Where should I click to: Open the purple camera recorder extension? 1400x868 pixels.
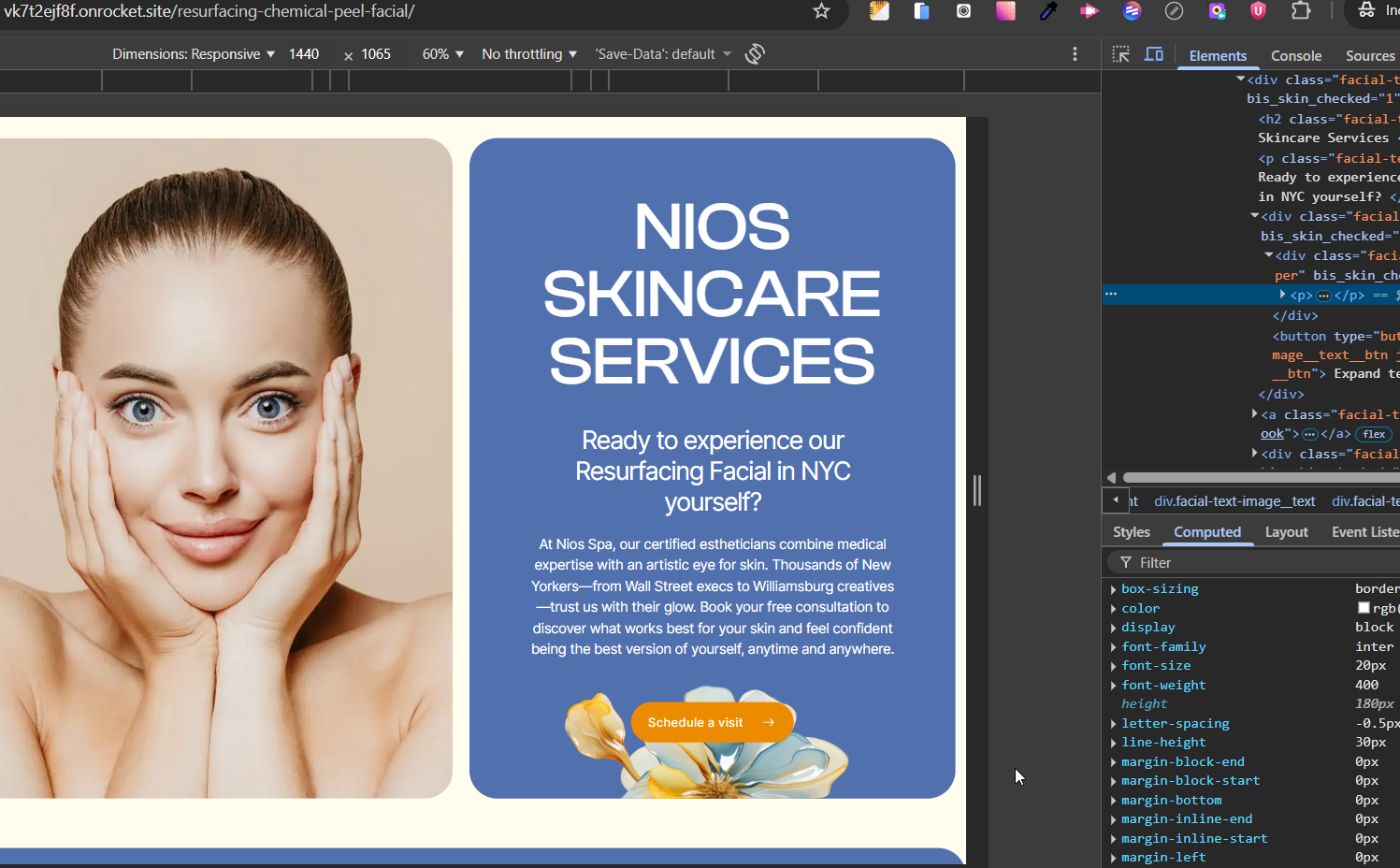pyautogui.click(x=1217, y=11)
